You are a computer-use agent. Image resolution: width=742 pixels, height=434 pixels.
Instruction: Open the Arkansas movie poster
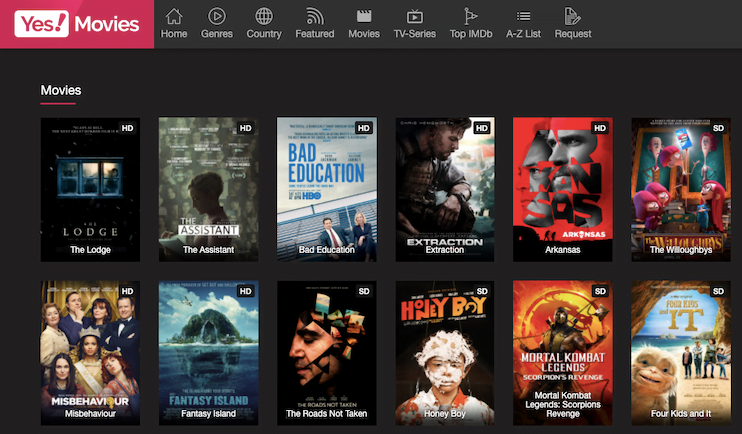point(563,189)
